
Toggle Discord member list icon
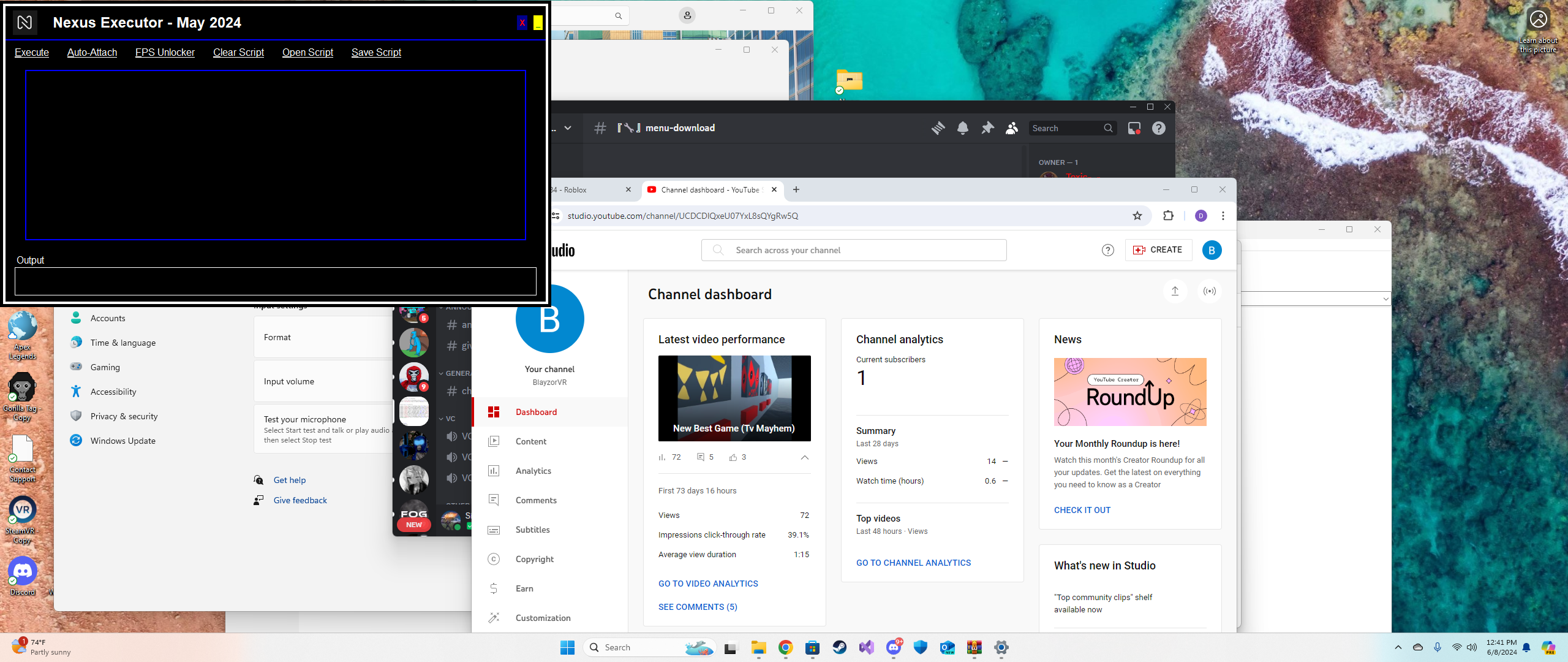tap(1012, 128)
